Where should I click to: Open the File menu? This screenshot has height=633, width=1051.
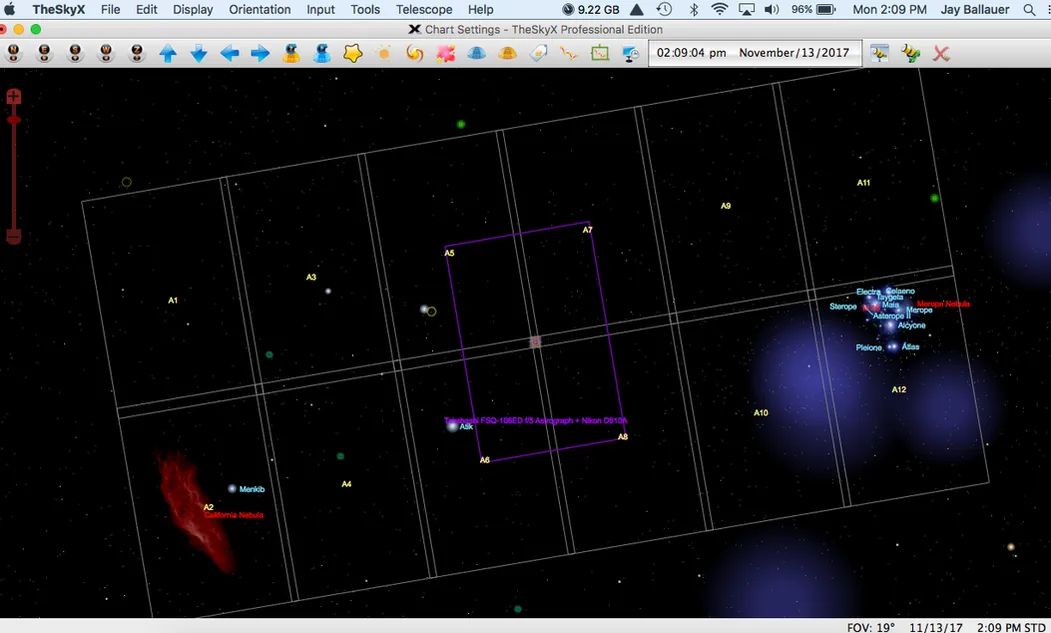pos(111,9)
